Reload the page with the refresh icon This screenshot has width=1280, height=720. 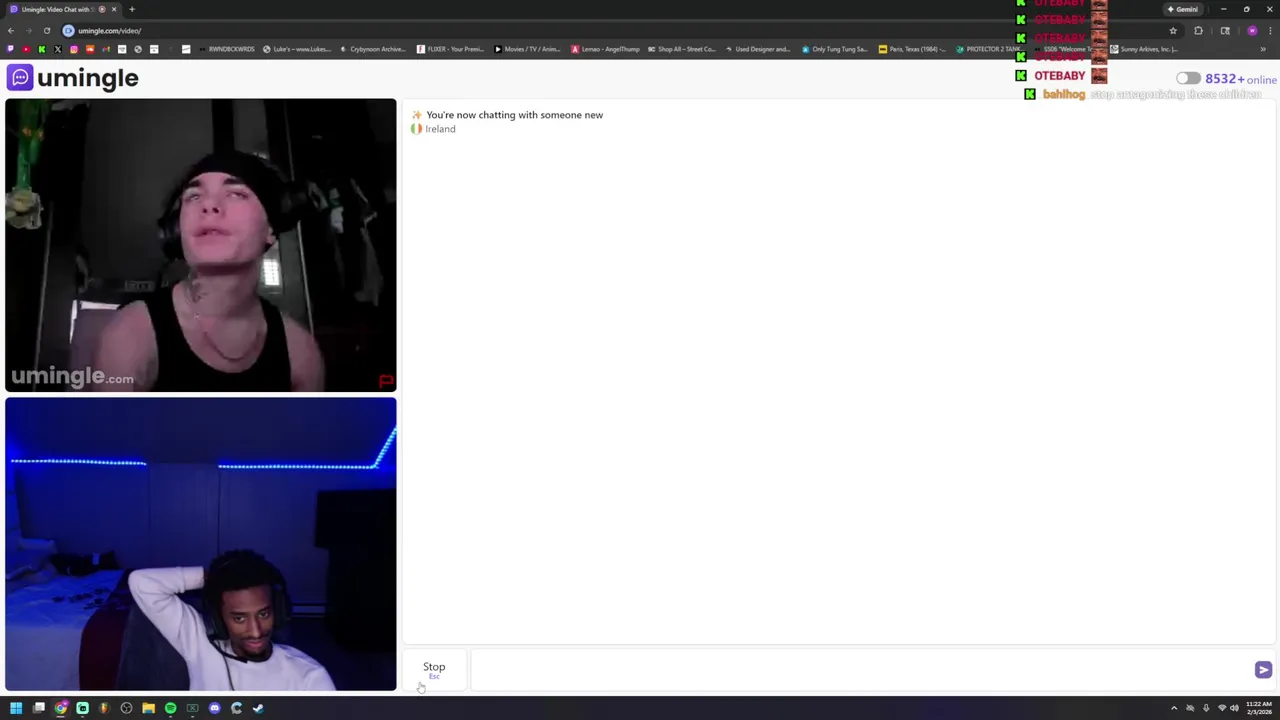pos(46,30)
